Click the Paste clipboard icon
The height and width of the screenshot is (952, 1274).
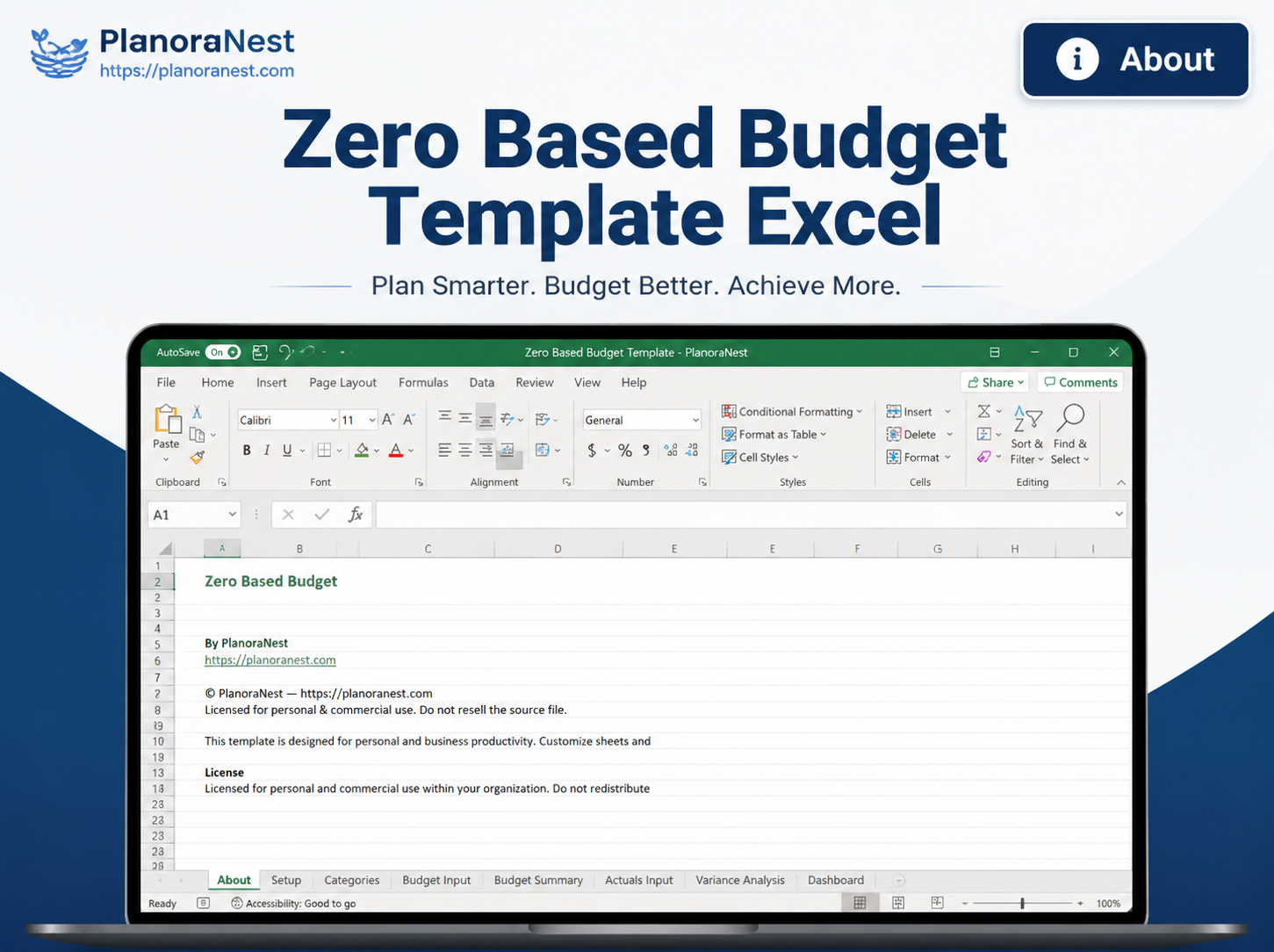pyautogui.click(x=167, y=420)
